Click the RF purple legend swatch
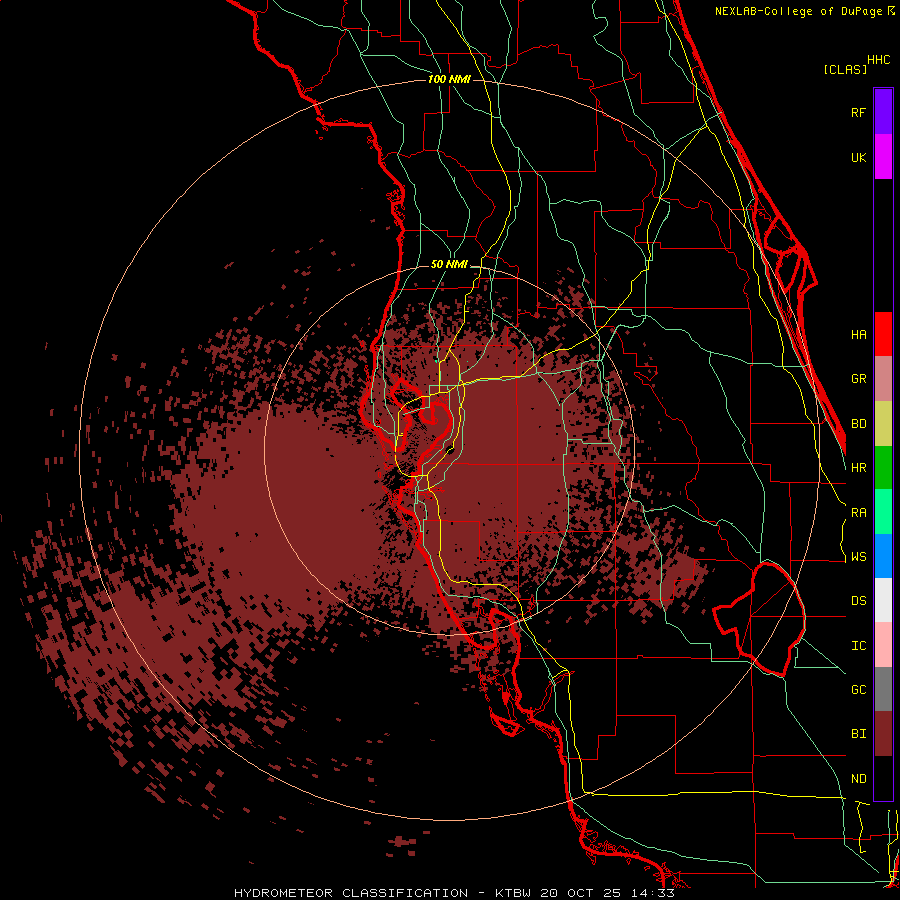The width and height of the screenshot is (900, 900). pos(883,112)
